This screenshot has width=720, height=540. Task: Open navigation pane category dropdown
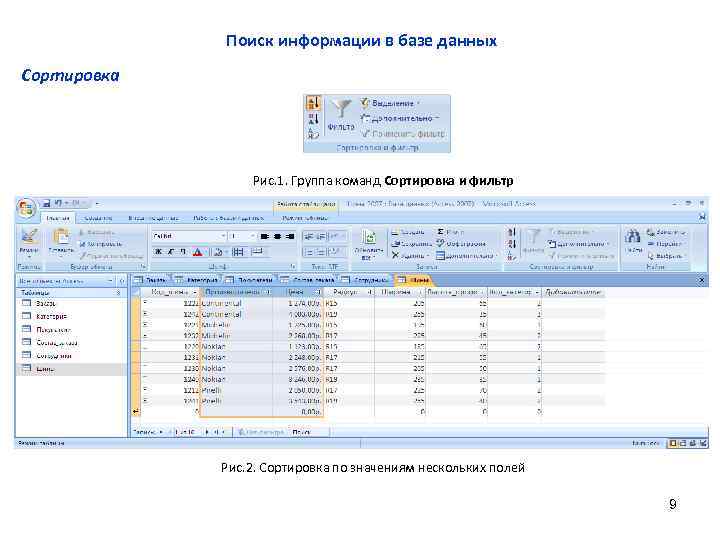coord(110,281)
